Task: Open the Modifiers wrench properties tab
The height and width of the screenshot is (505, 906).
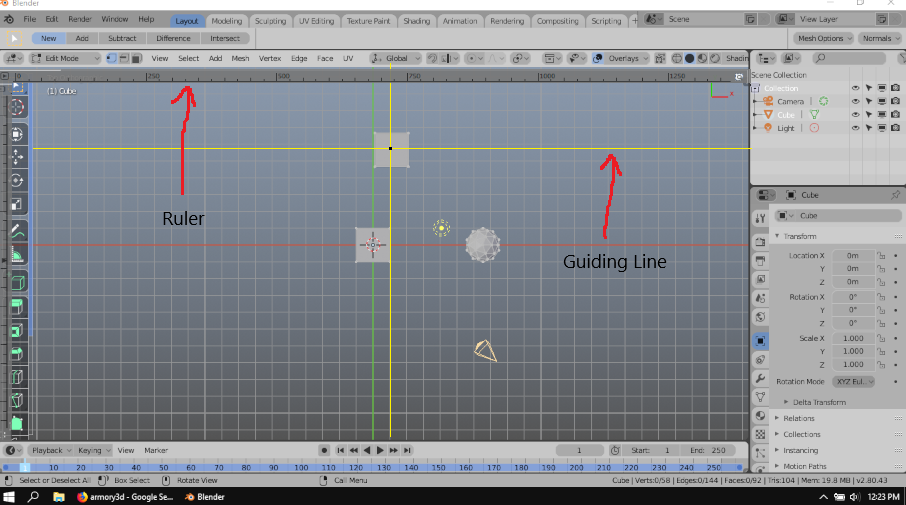Action: coord(760,378)
